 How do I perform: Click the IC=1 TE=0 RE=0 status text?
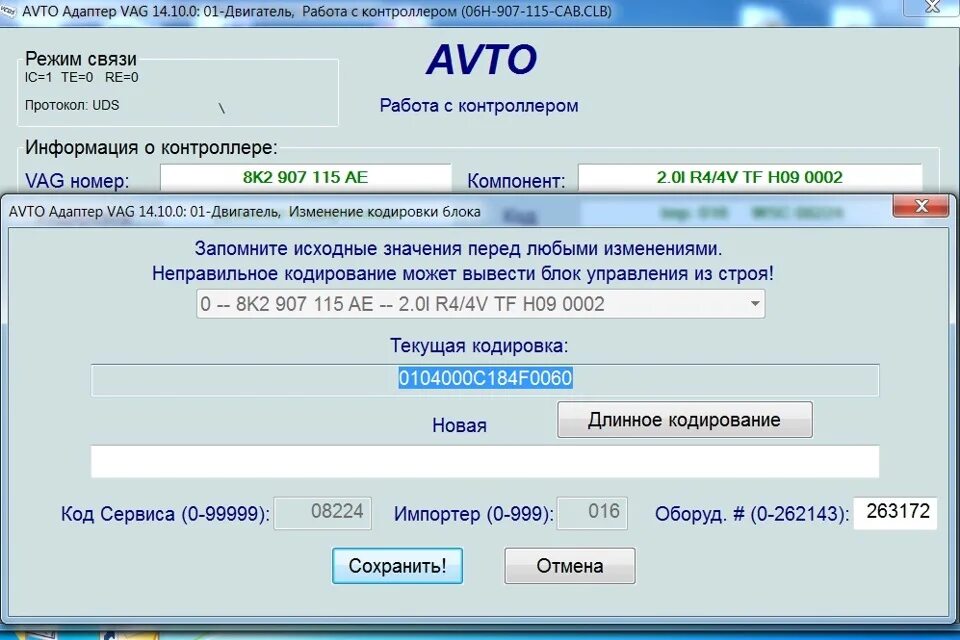(81, 78)
